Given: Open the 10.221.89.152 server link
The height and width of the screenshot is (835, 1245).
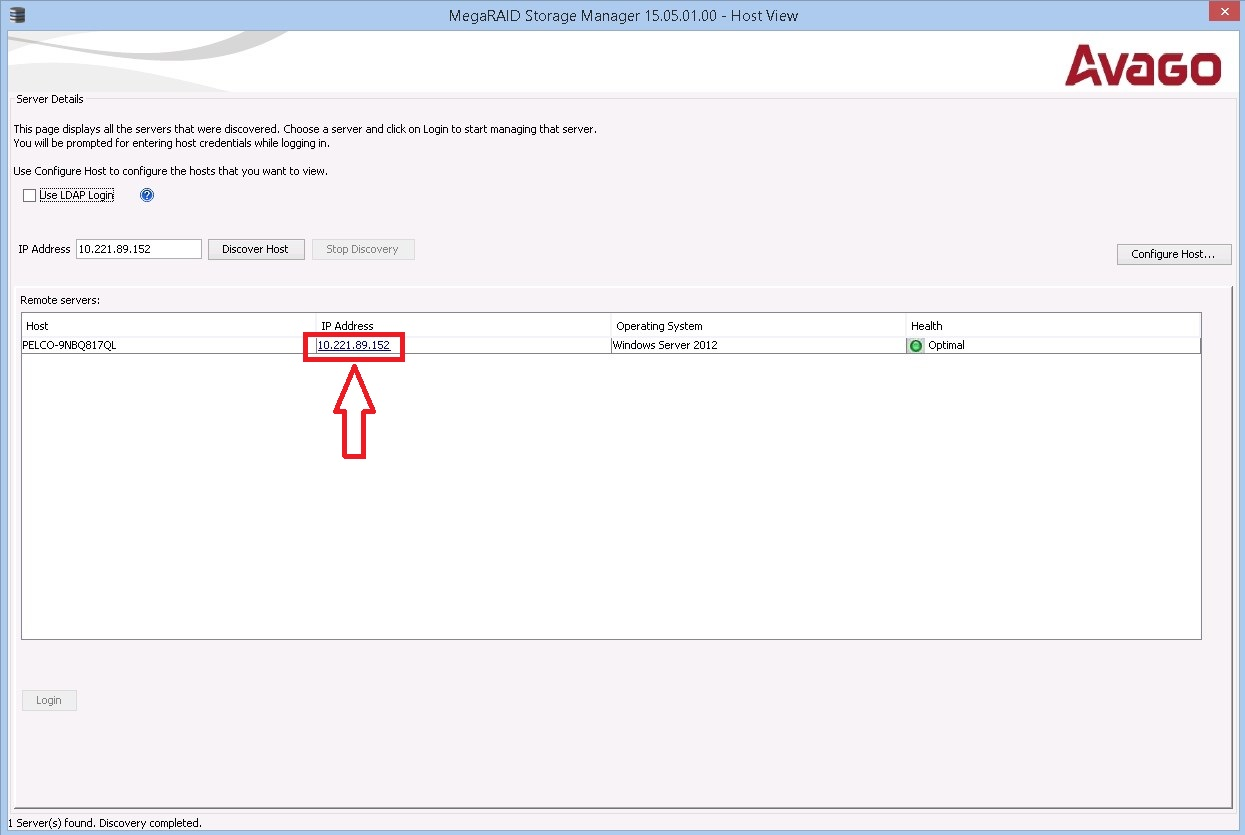Looking at the screenshot, I should [352, 345].
